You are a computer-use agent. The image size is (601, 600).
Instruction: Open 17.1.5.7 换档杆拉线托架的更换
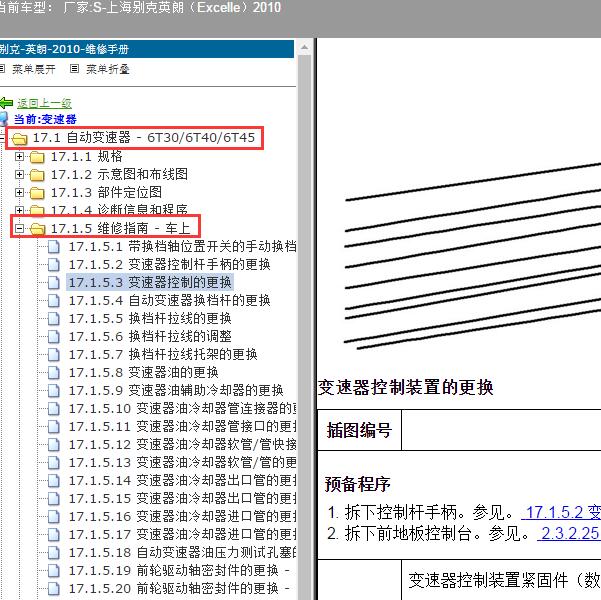coord(163,355)
